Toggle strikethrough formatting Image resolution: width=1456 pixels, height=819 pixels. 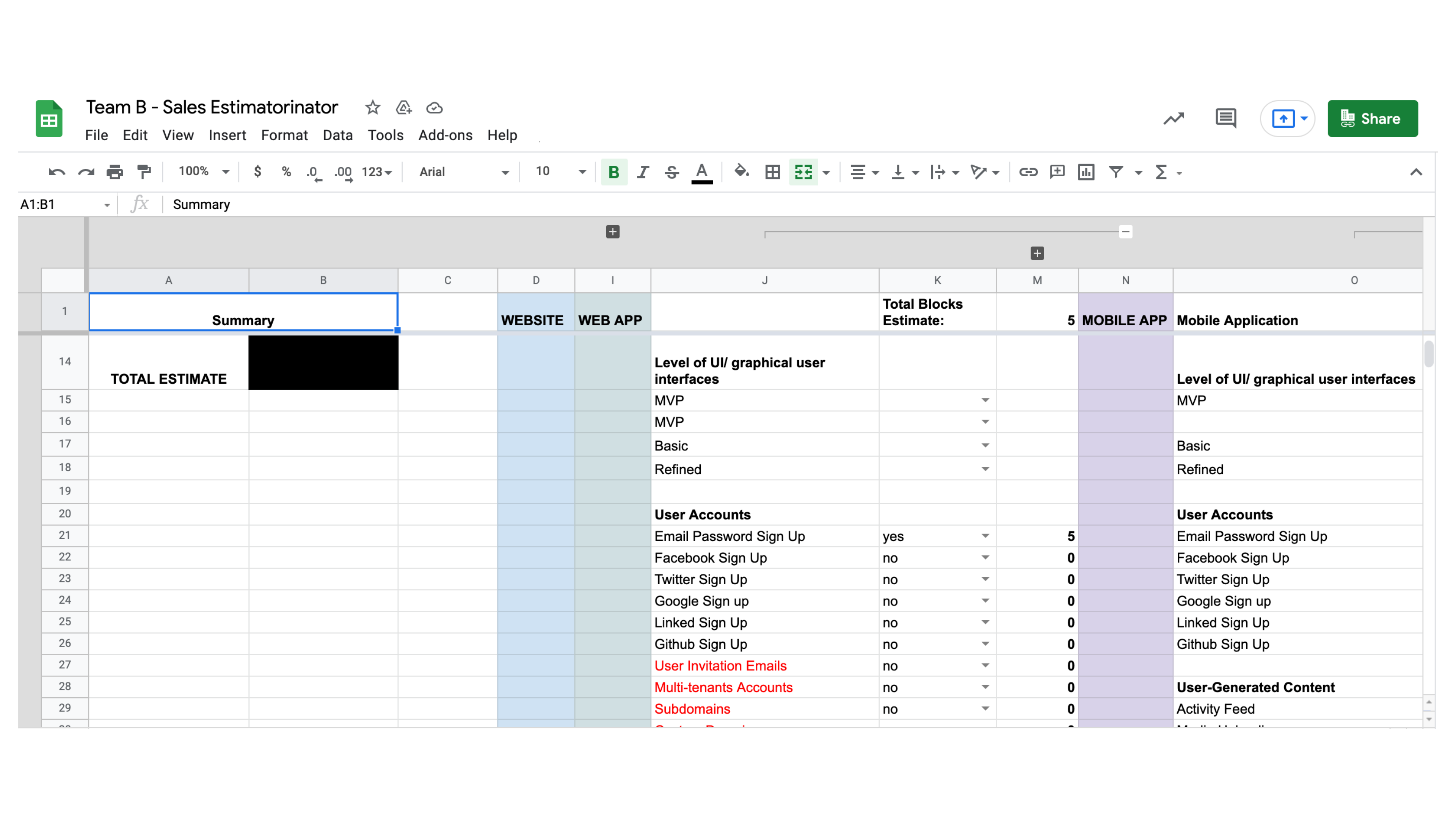coord(672,172)
